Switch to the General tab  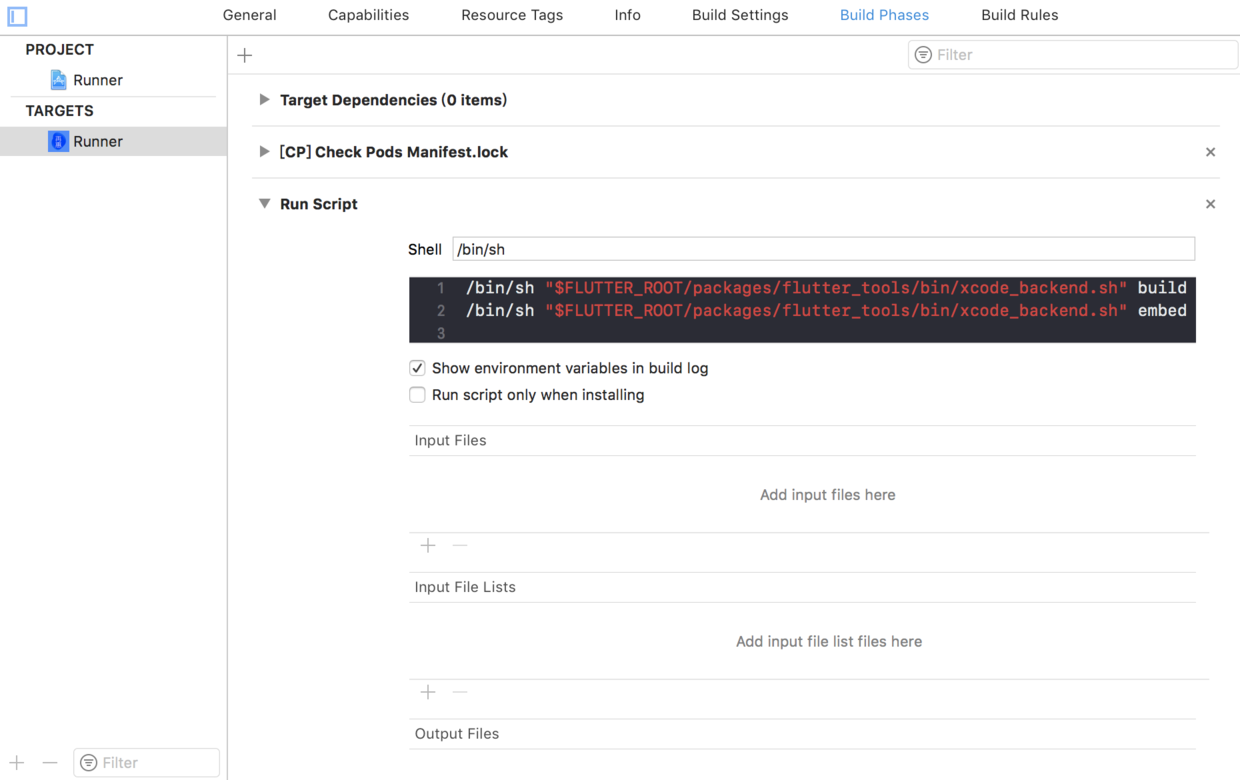point(249,15)
